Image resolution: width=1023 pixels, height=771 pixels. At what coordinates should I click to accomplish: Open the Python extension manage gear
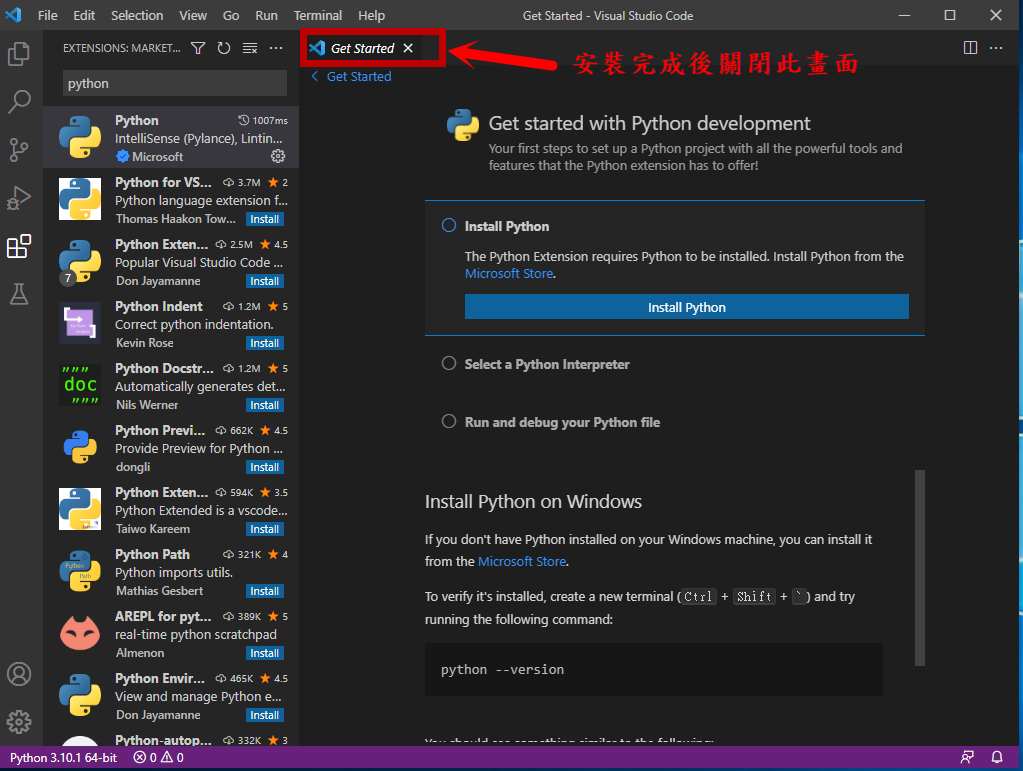pos(278,156)
